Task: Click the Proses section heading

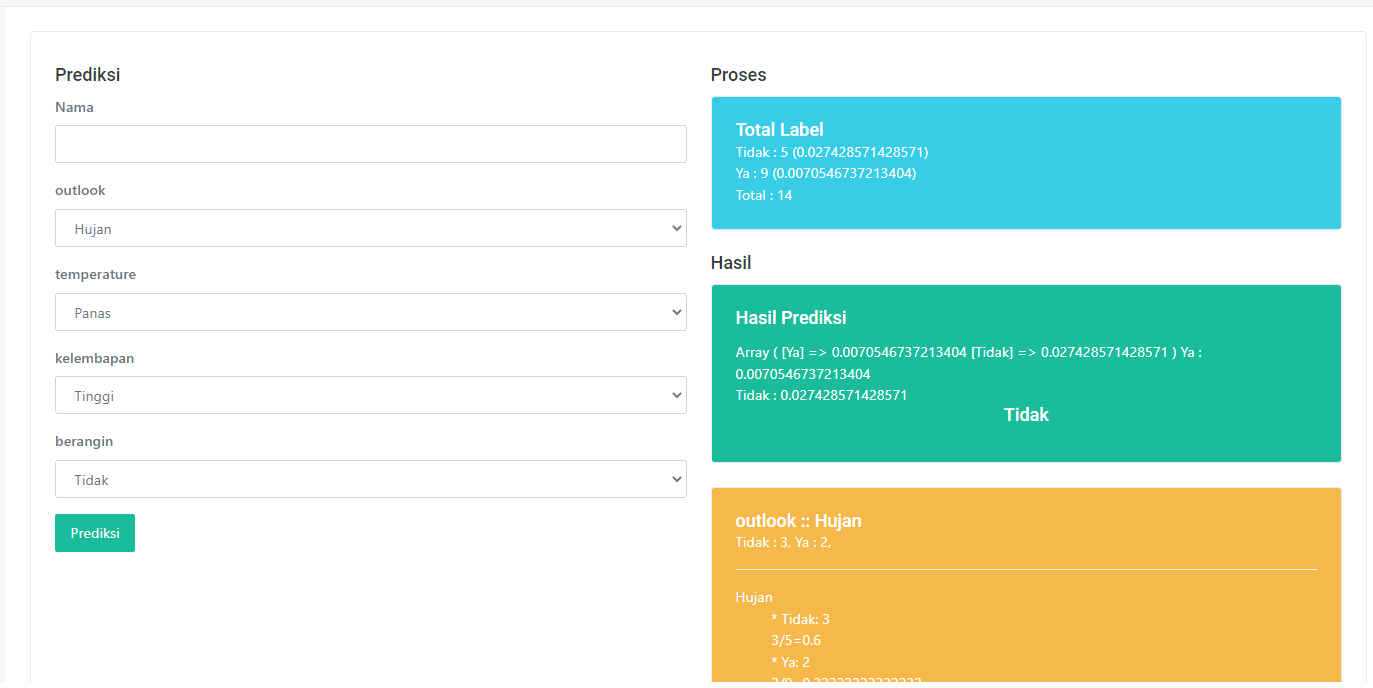Action: click(738, 75)
